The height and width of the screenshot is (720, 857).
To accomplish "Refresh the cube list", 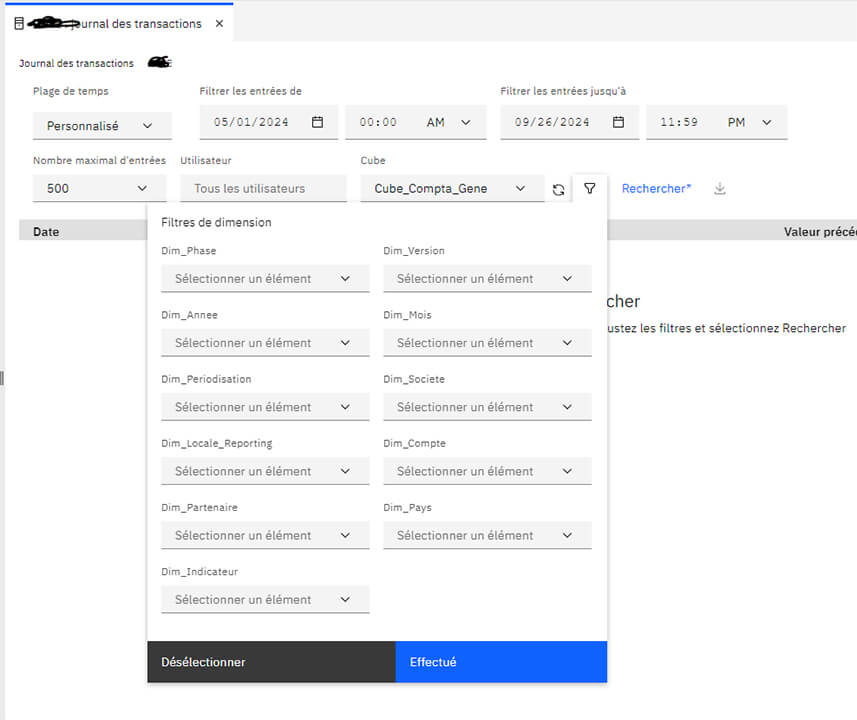I will 558,188.
